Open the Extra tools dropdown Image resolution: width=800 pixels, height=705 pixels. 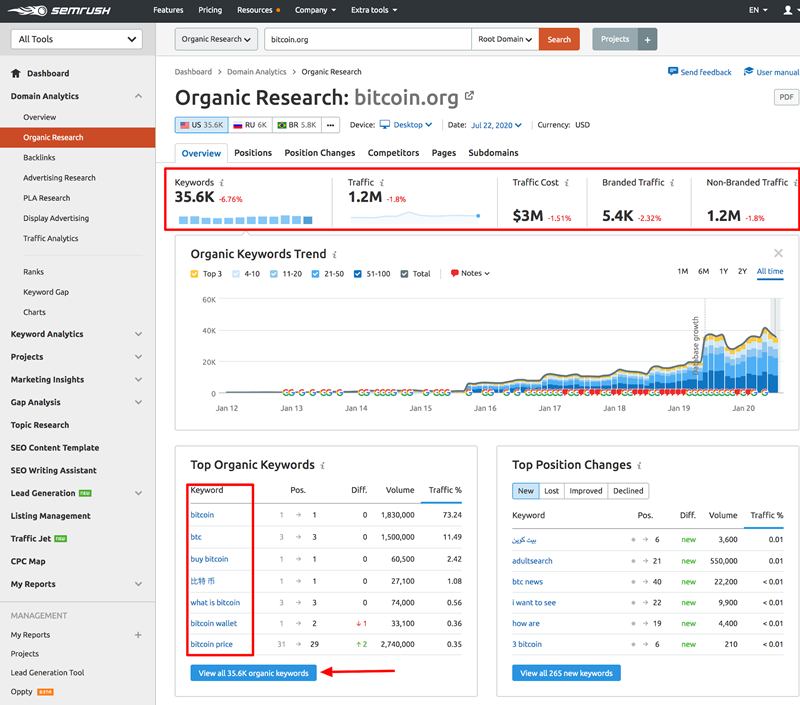click(x=374, y=10)
